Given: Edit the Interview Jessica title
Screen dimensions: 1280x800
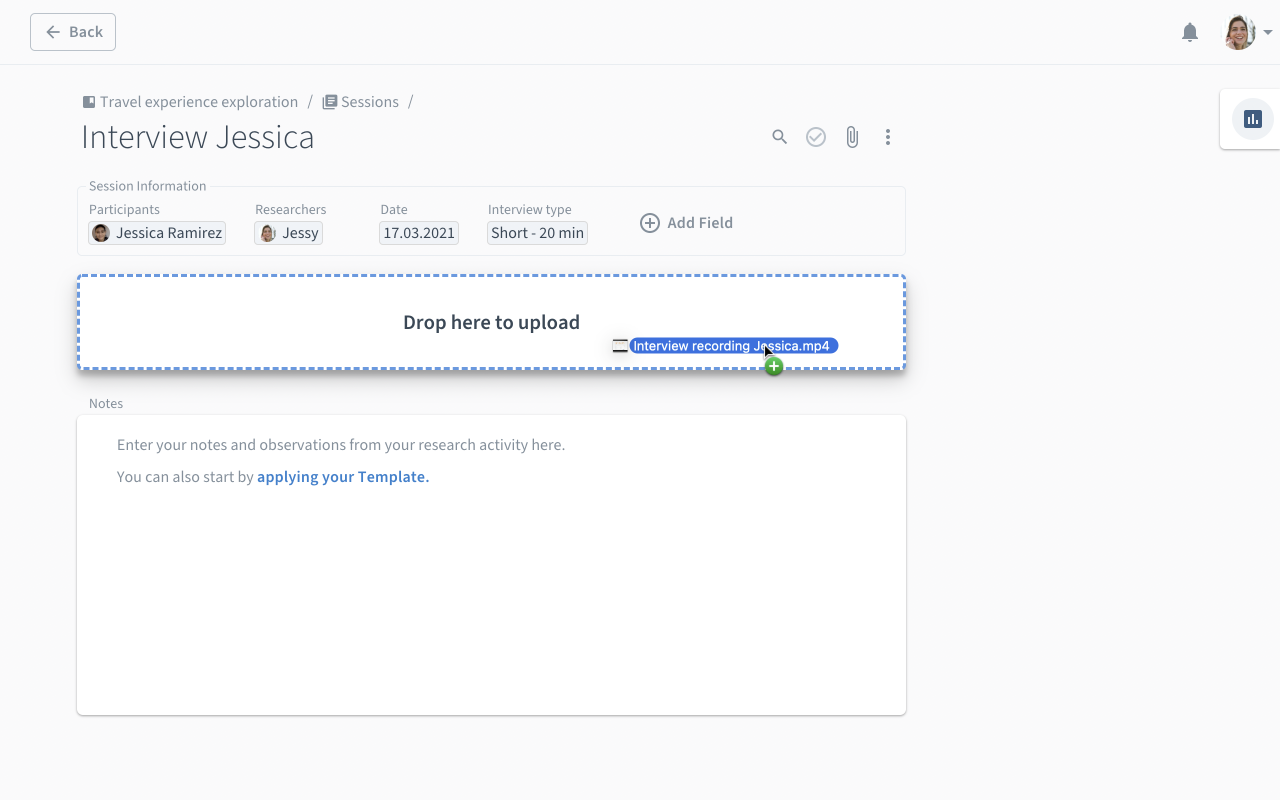Looking at the screenshot, I should pyautogui.click(x=198, y=137).
